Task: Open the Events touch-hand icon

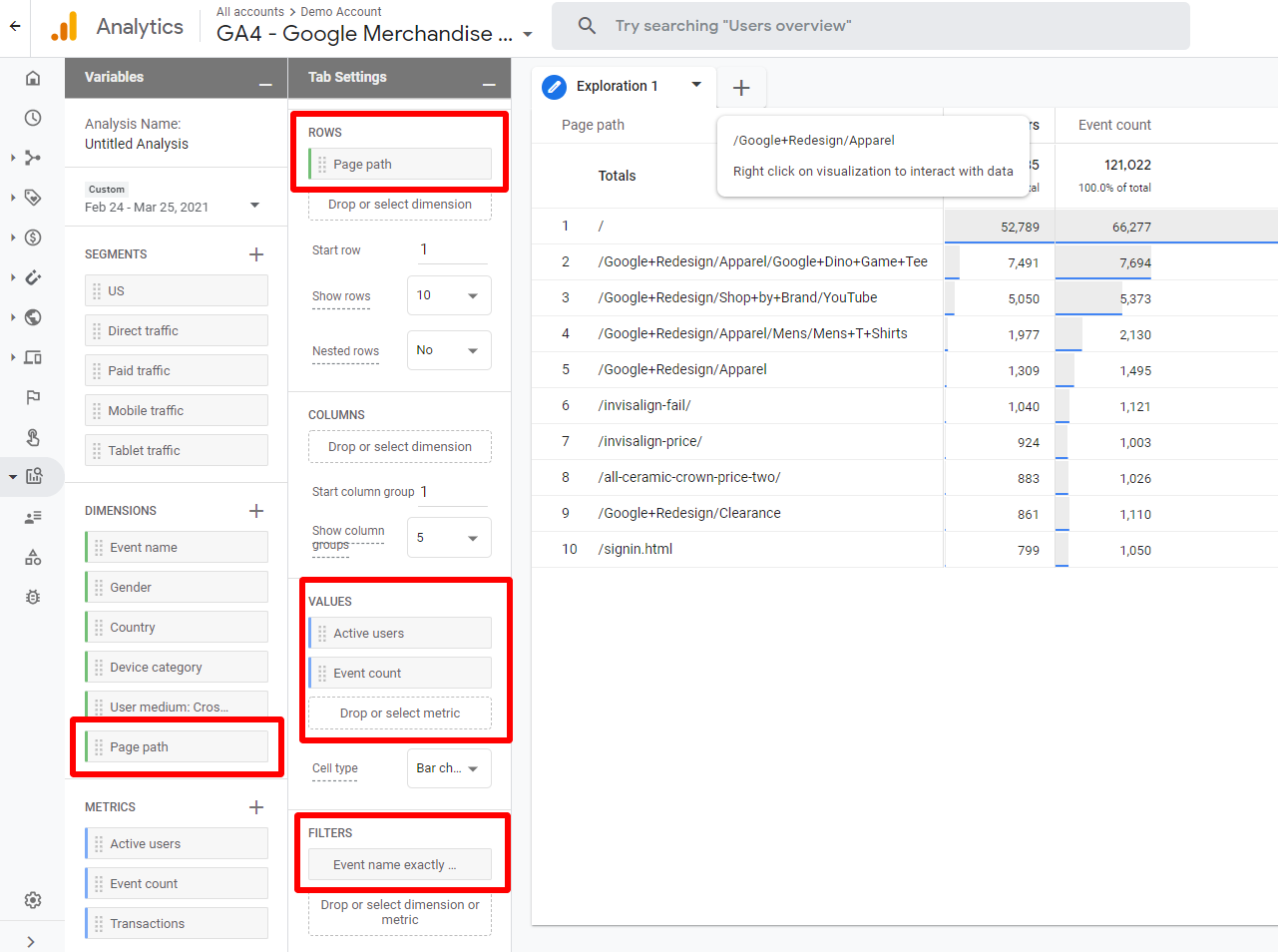Action: 33,437
